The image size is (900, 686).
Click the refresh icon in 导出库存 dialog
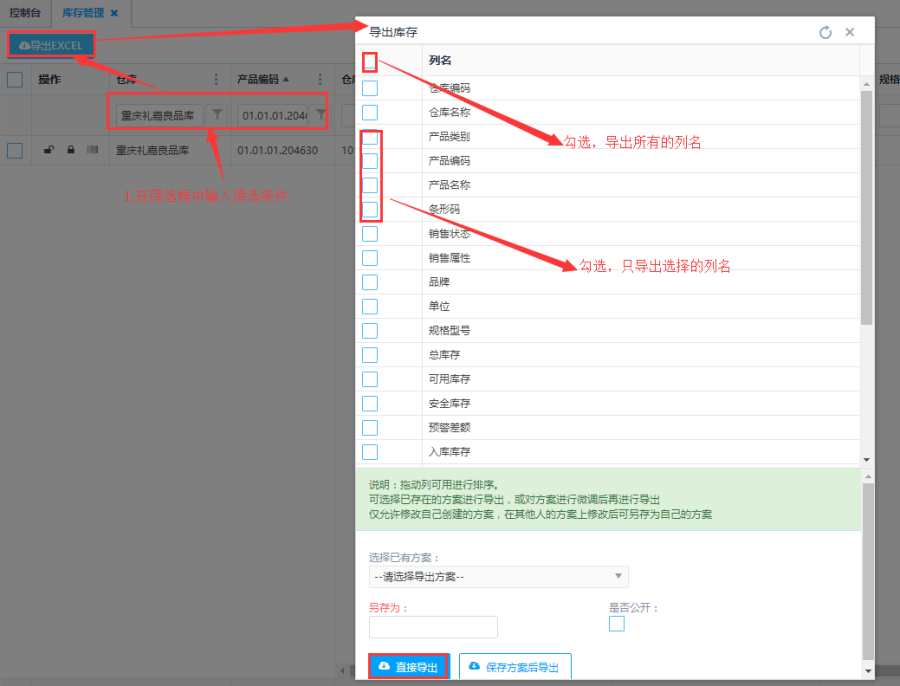pos(825,32)
